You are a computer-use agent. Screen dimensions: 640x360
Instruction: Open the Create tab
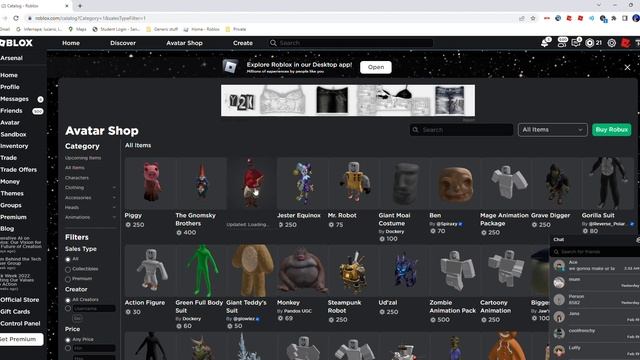[243, 43]
